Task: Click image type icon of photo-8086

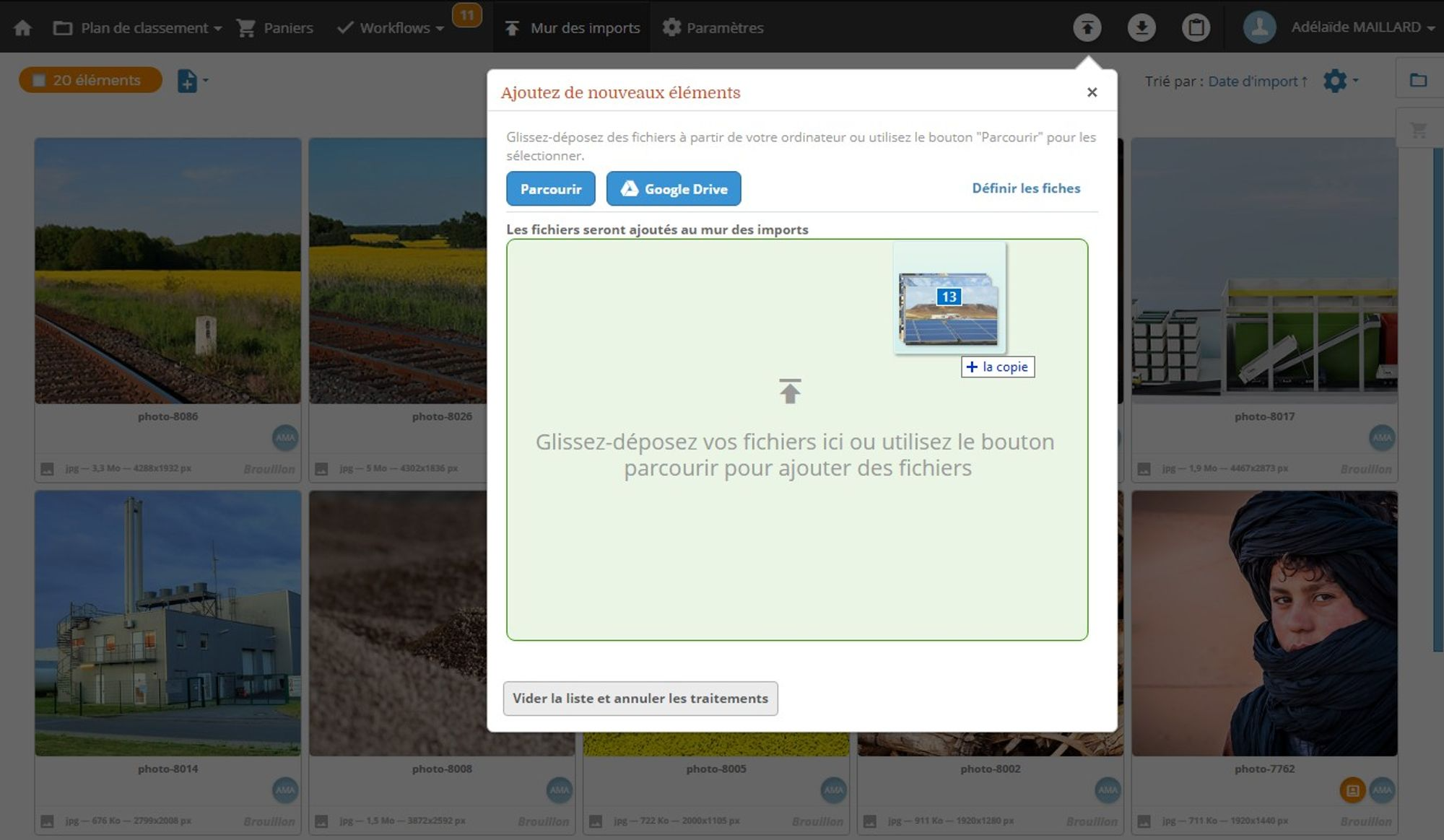Action: [x=48, y=469]
